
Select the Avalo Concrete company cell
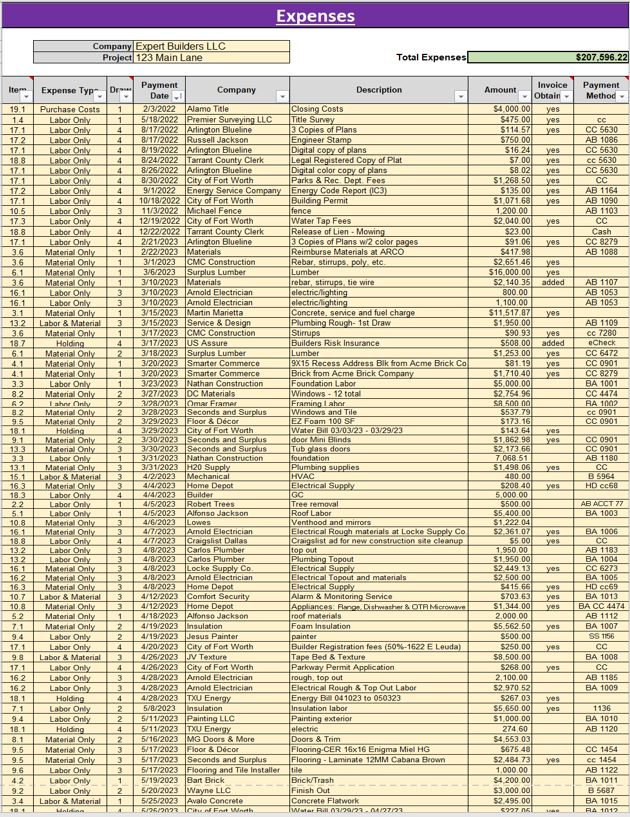[238, 801]
